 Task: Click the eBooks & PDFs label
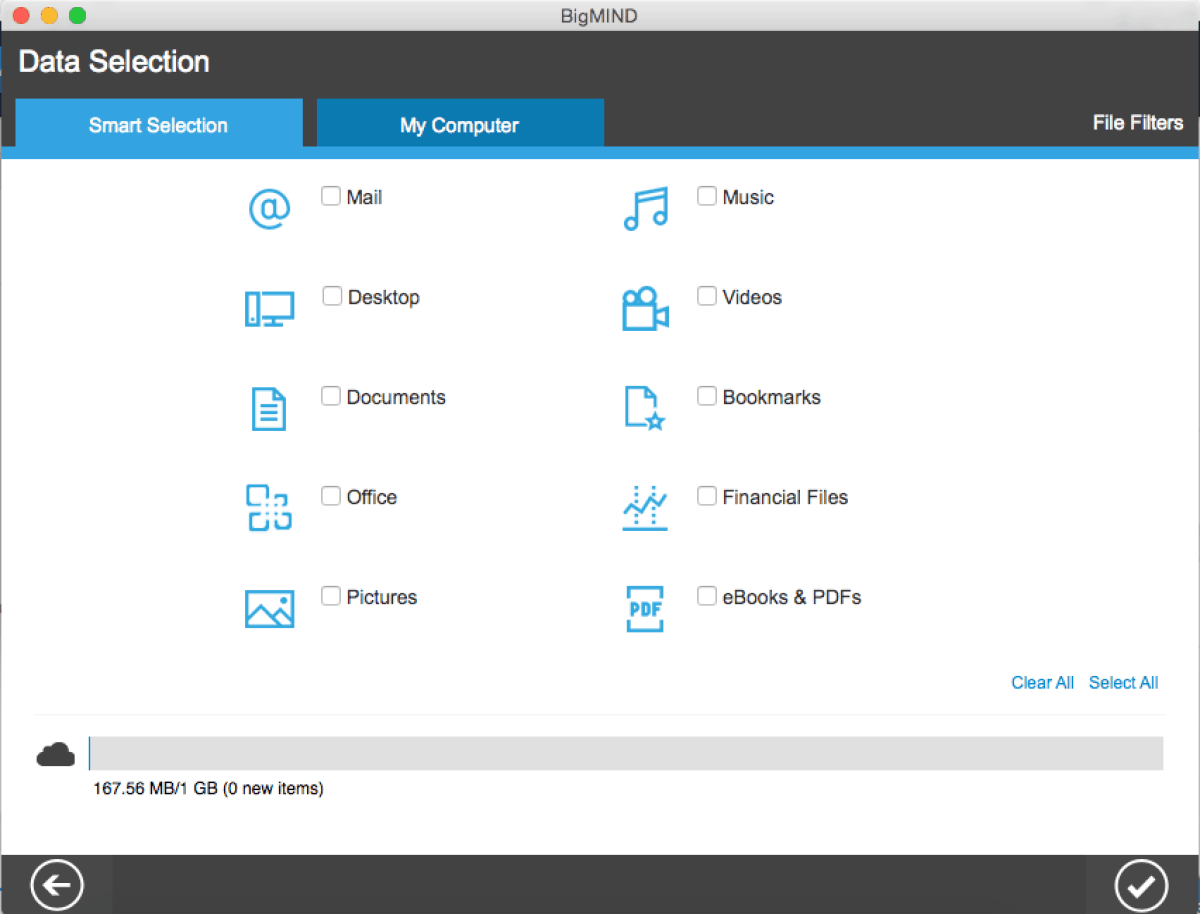pos(792,597)
